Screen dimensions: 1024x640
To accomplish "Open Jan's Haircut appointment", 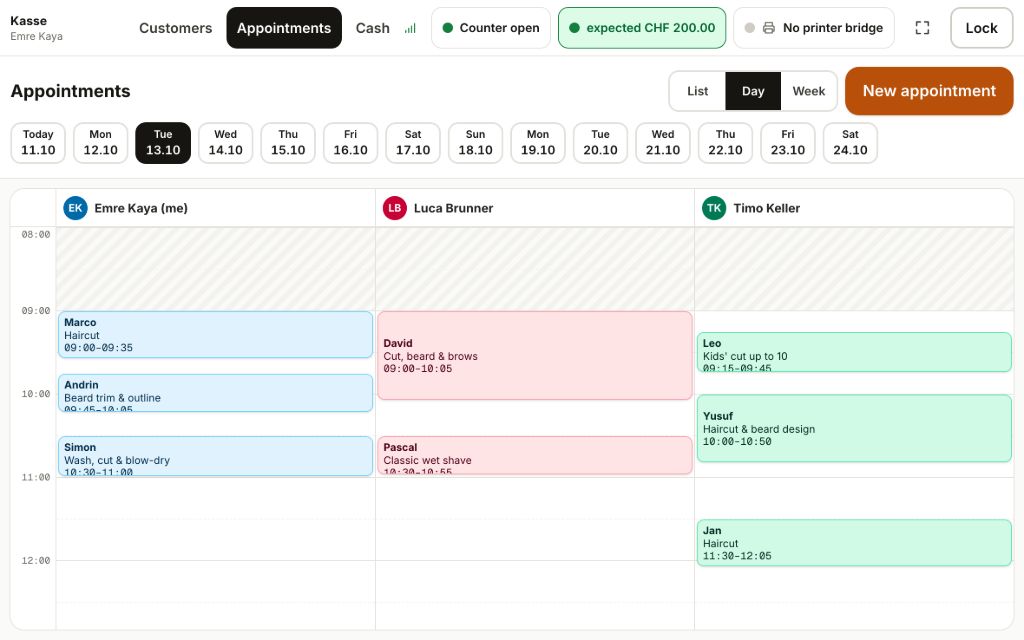I will (x=854, y=543).
